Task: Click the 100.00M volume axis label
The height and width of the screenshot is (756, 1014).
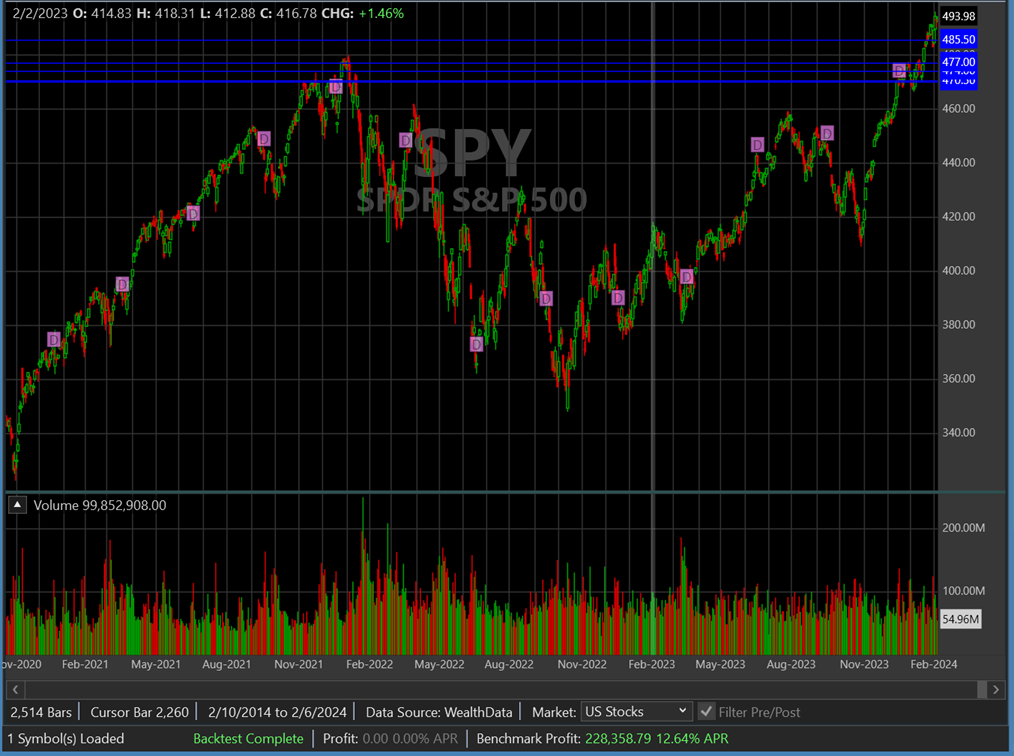Action: click(x=963, y=590)
